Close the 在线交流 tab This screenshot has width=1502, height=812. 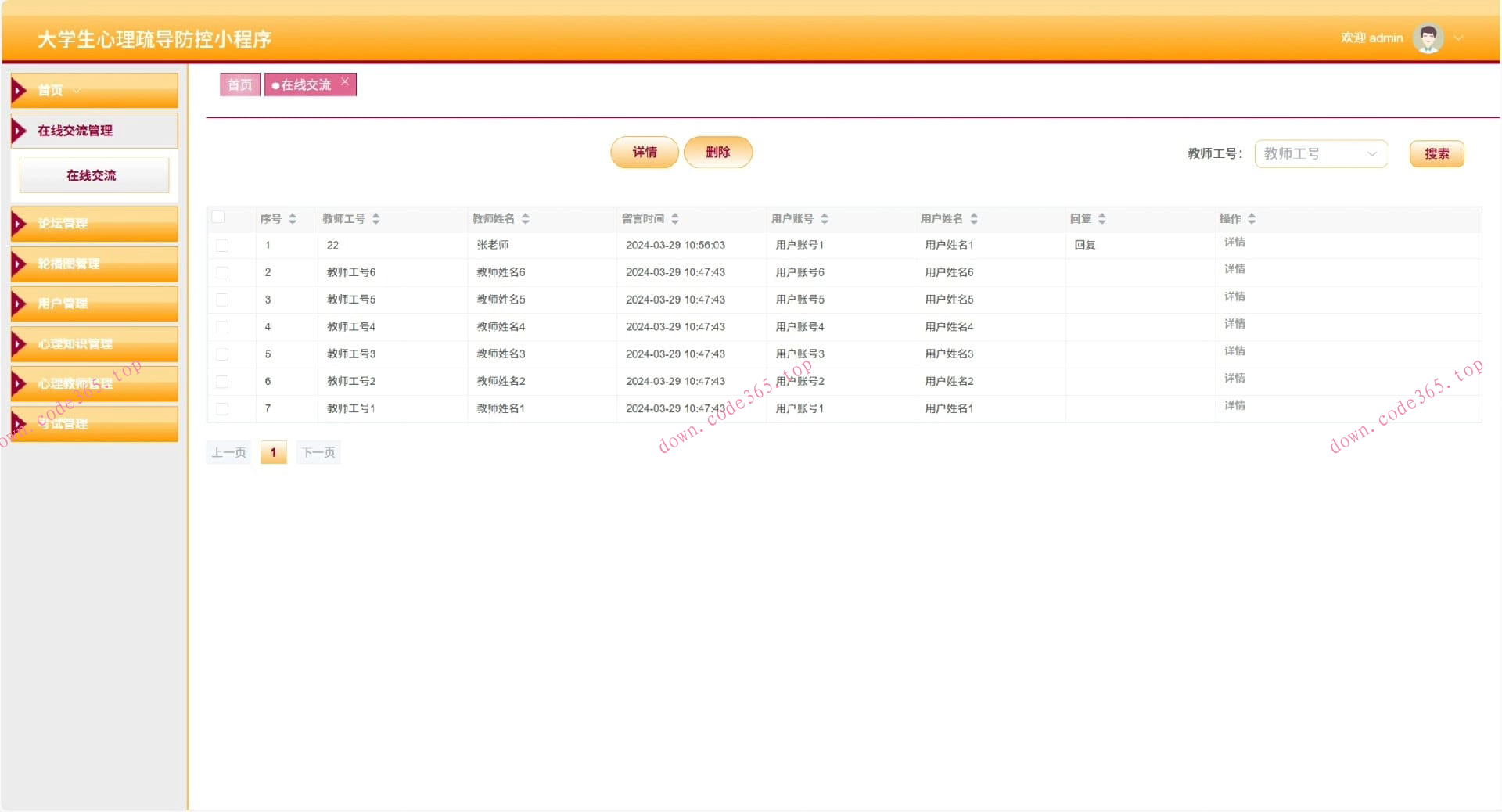[345, 82]
